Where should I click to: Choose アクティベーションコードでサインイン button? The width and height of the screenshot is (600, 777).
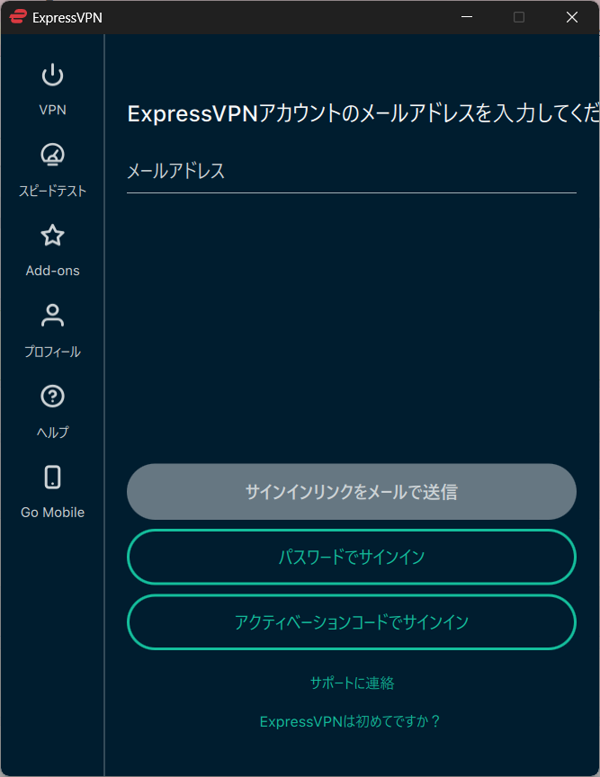coord(351,622)
